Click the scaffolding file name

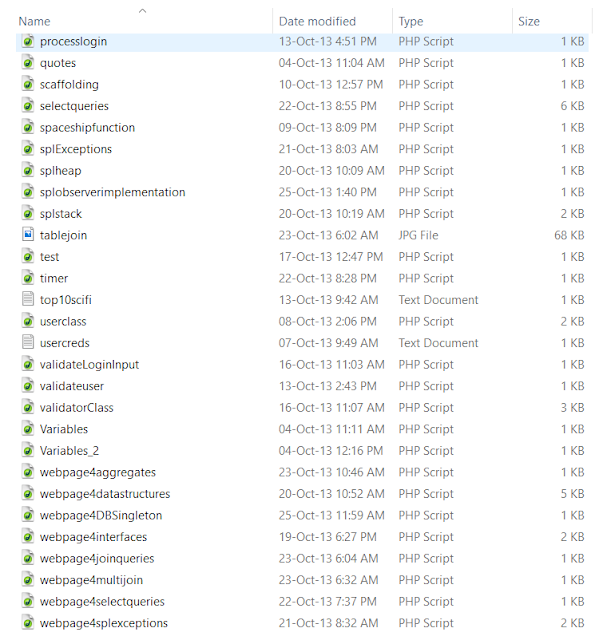coord(69,84)
